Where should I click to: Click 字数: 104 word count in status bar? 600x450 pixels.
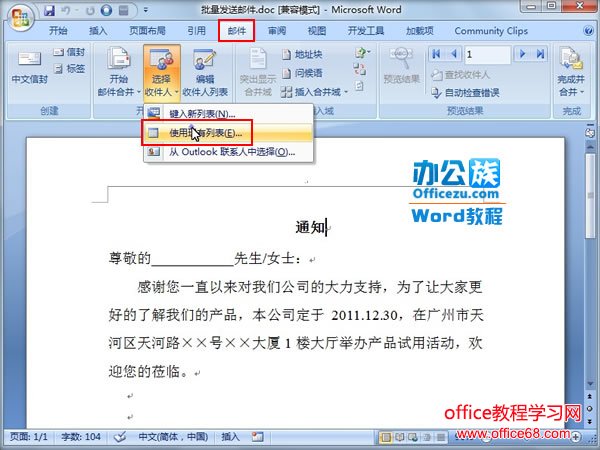point(81,437)
